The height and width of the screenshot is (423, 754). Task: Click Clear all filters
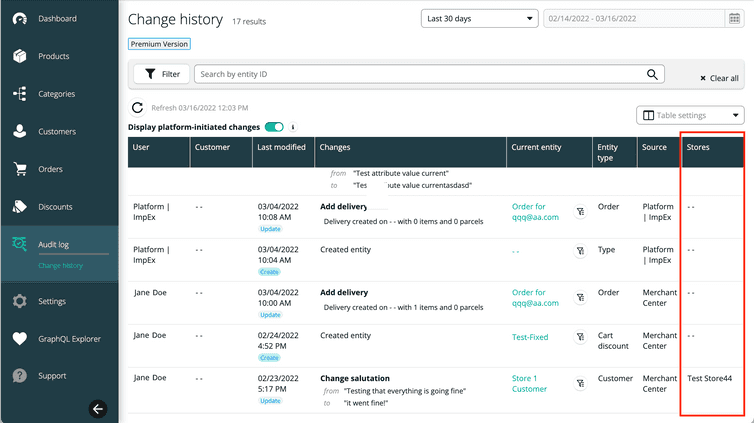[x=718, y=78]
